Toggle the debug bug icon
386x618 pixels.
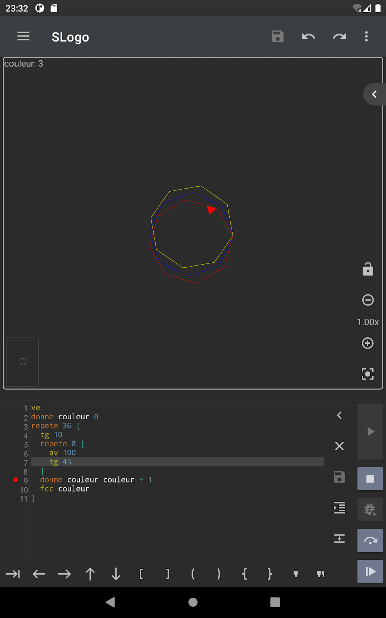370,509
